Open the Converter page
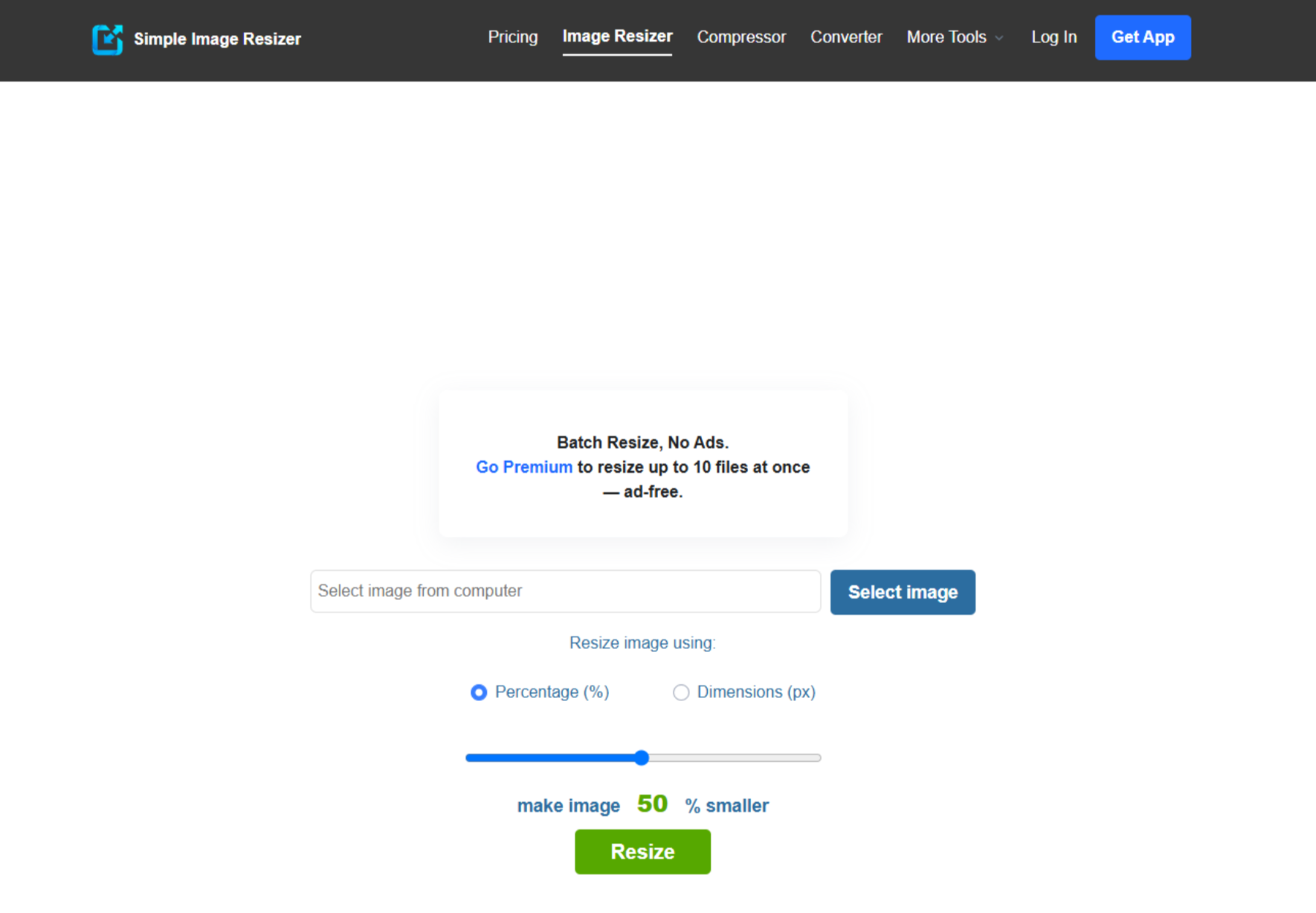Screen dimensions: 1316x913 [845, 36]
